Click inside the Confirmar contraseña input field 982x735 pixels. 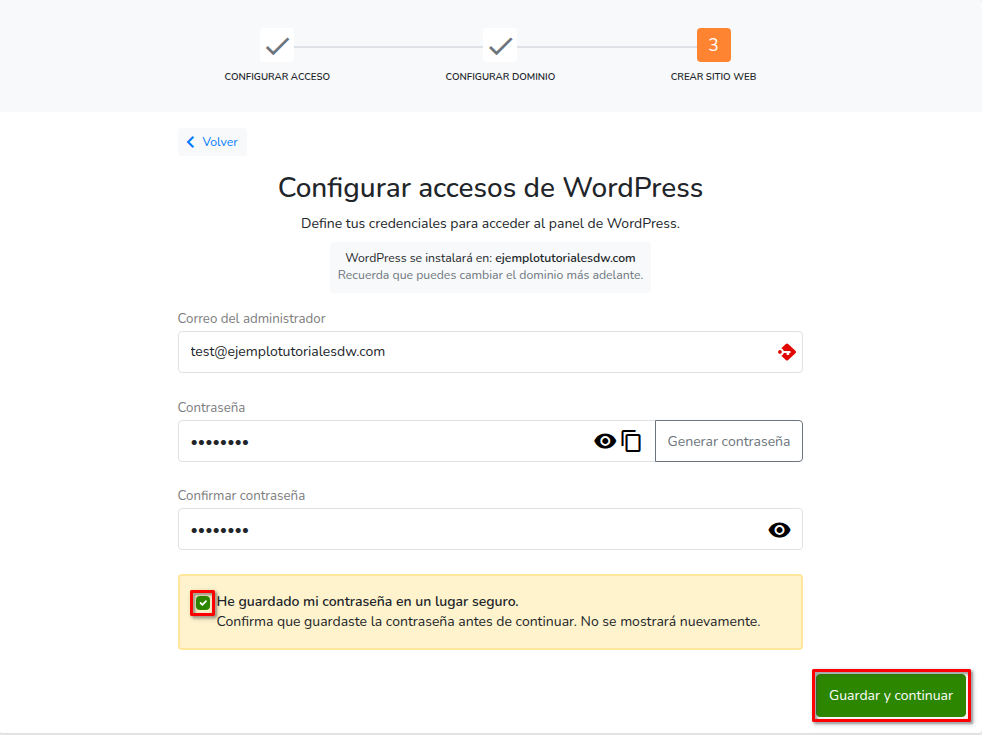[460, 530]
